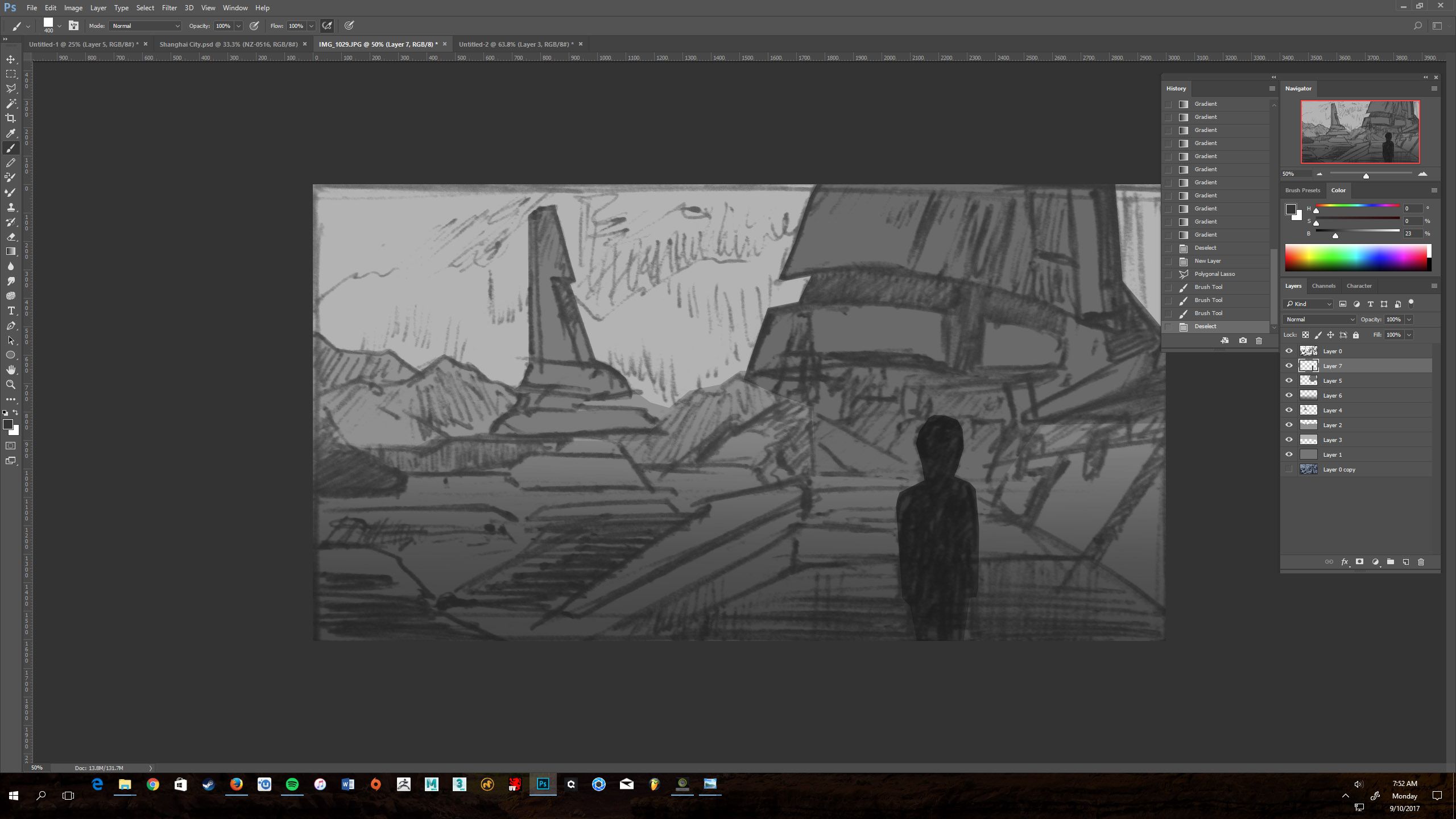Image resolution: width=1456 pixels, height=819 pixels.
Task: Select the Magic Wand tool
Action: tap(11, 104)
